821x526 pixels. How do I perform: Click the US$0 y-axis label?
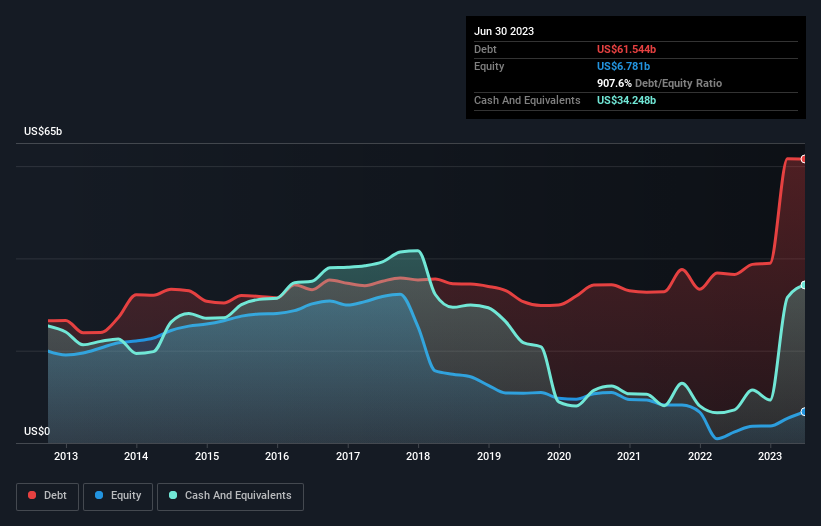(37, 431)
